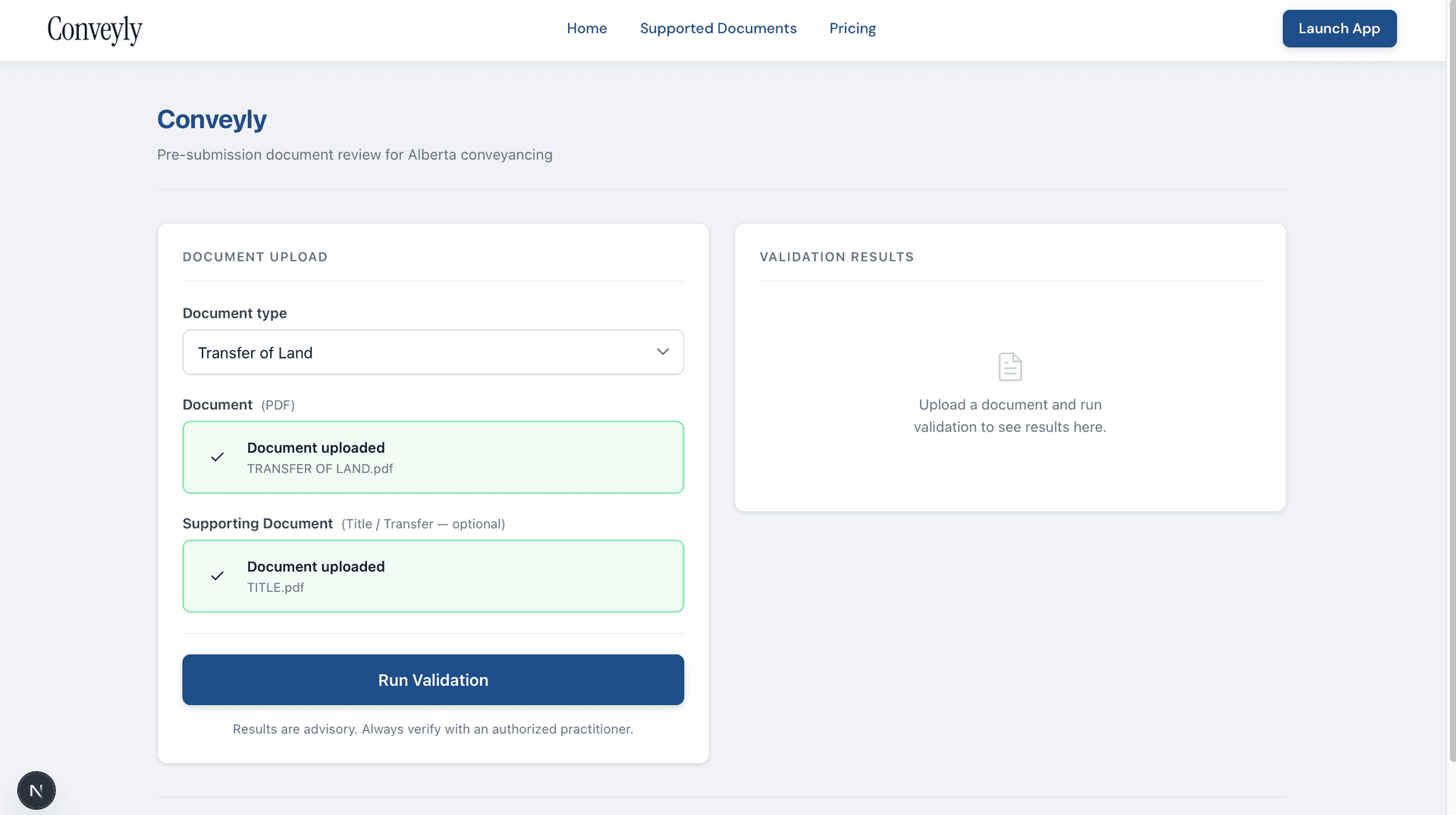Viewport: 1456px width, 815px height.
Task: Click the chevron arrow in the Transfer of Land selector
Action: pos(662,352)
